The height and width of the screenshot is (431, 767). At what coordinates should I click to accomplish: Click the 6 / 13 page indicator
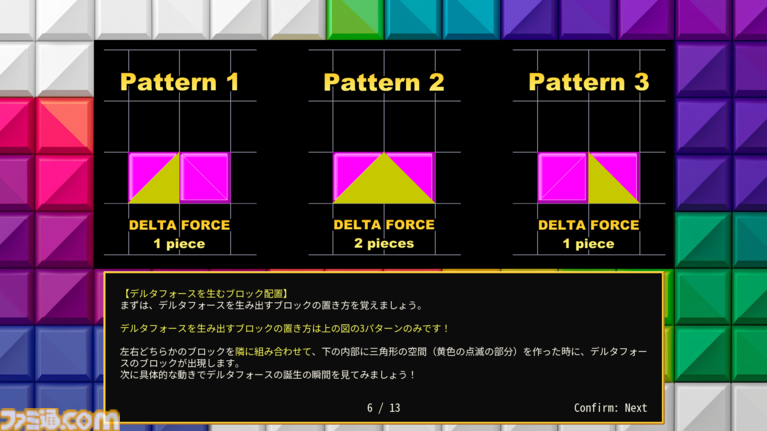383,408
